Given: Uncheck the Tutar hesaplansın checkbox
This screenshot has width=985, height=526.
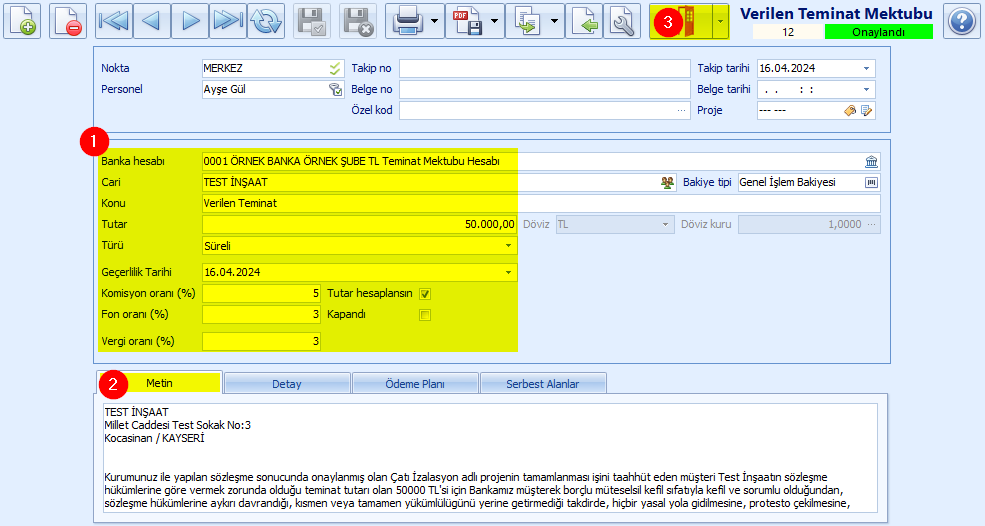Looking at the screenshot, I should point(425,293).
